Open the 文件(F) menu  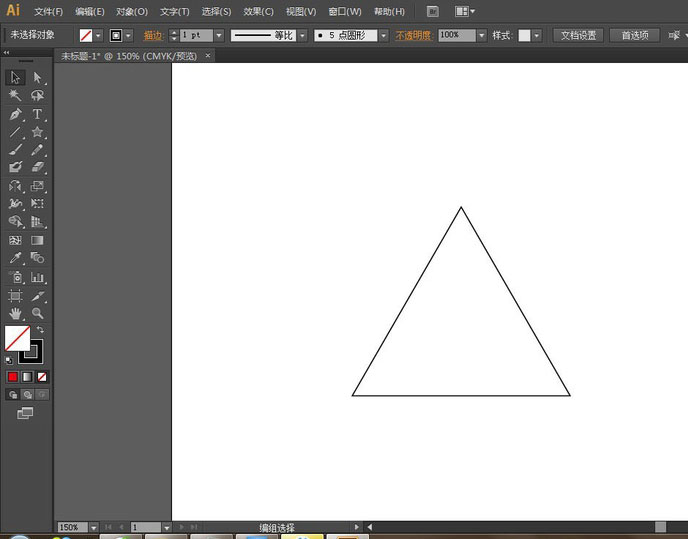[48, 12]
